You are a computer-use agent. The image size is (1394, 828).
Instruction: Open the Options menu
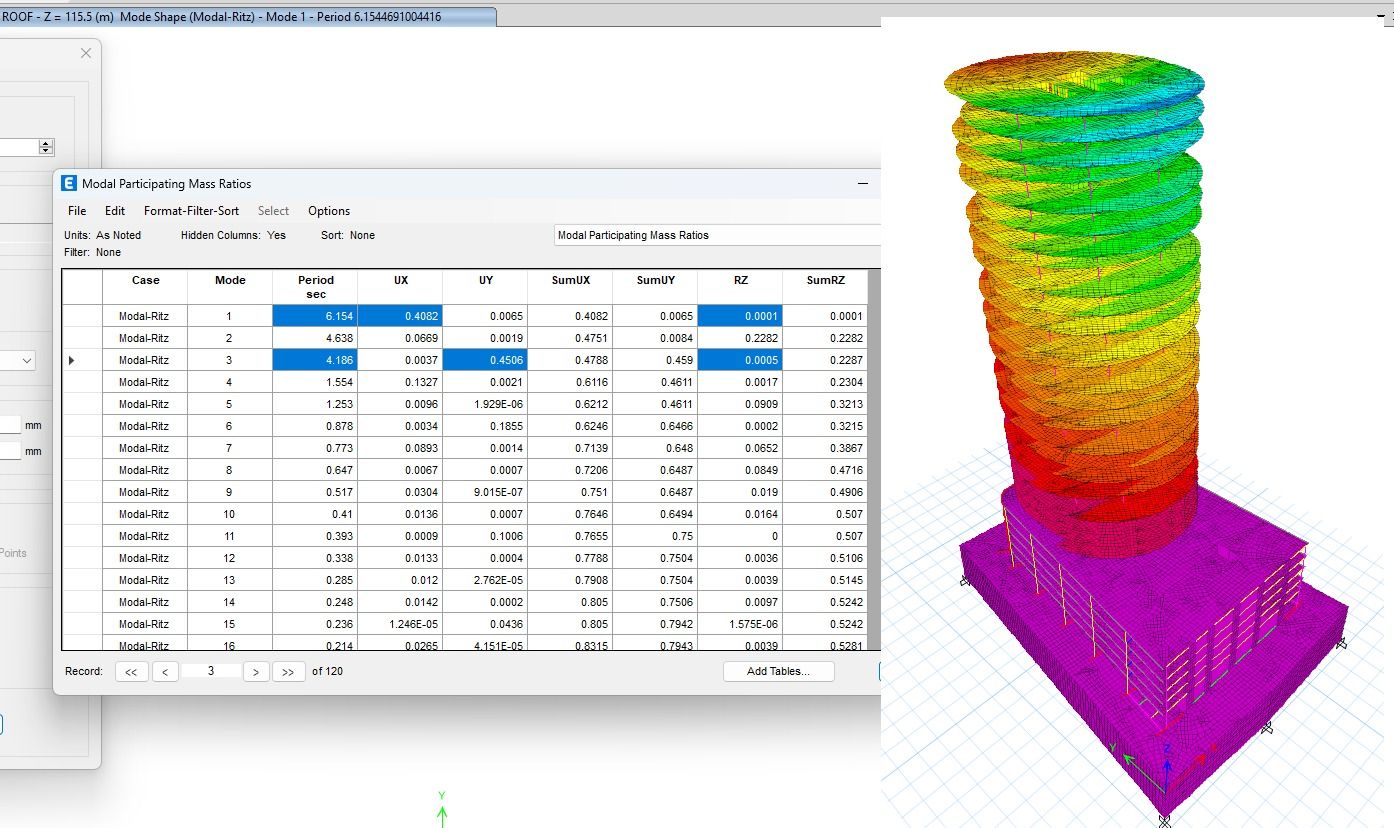click(329, 211)
